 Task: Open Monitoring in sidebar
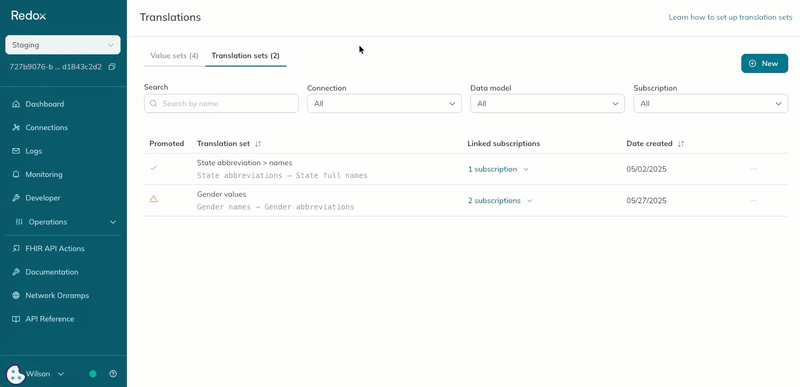[x=44, y=174]
